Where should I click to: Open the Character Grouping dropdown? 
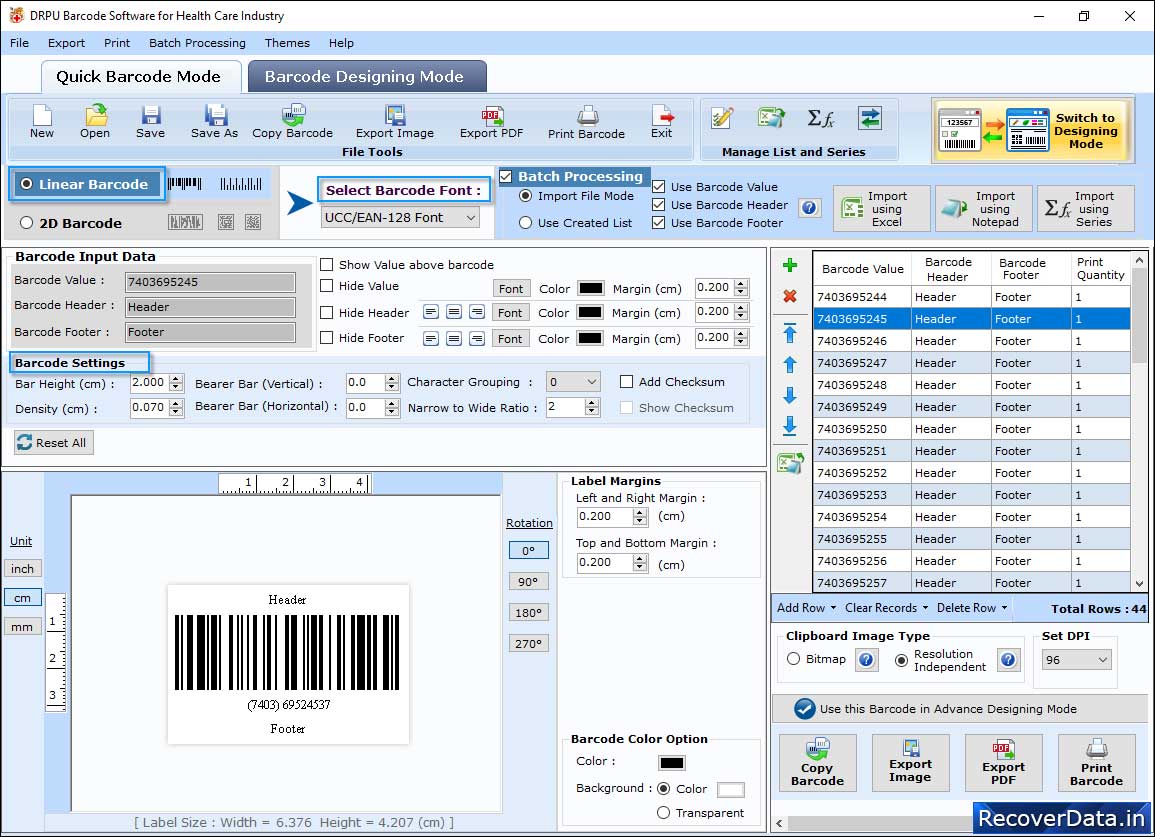pyautogui.click(x=573, y=382)
